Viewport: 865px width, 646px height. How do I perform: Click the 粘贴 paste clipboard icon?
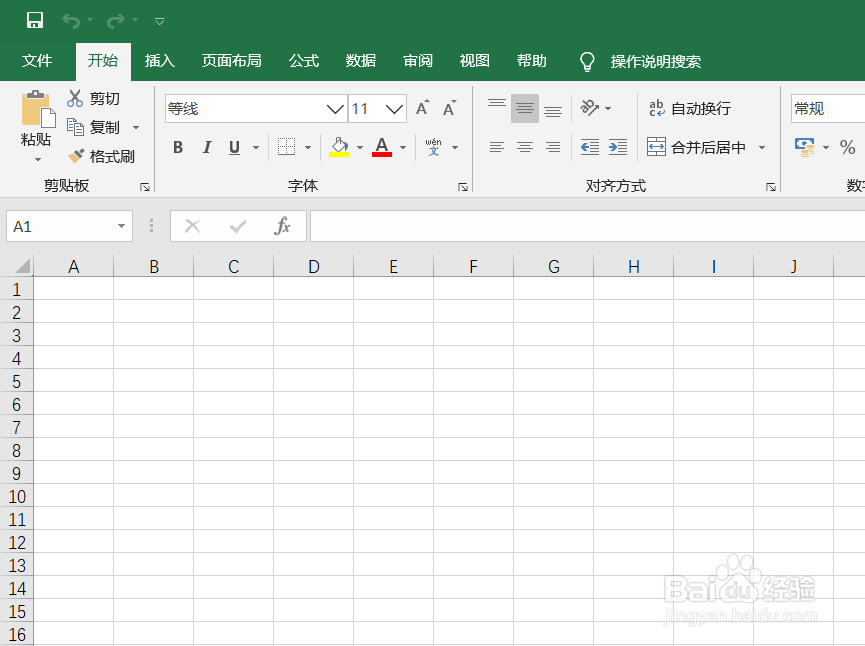click(38, 109)
